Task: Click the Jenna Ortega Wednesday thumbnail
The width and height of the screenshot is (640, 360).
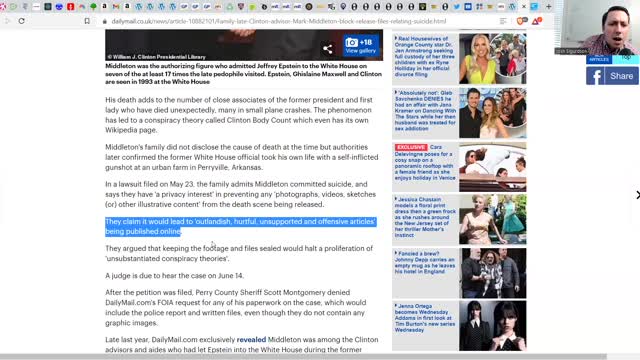Action: tap(493, 326)
